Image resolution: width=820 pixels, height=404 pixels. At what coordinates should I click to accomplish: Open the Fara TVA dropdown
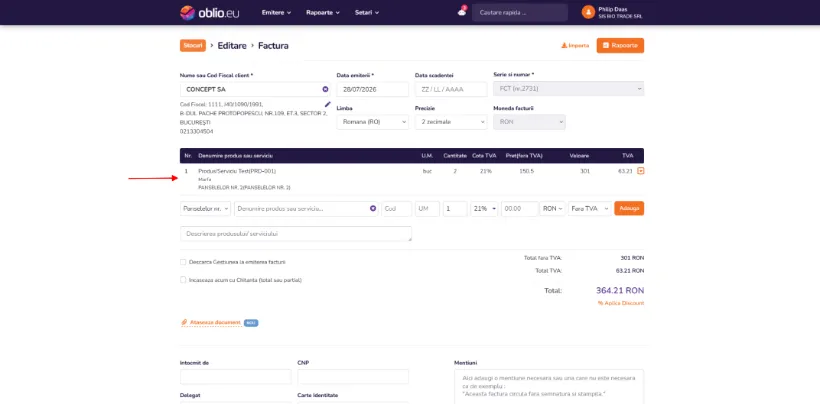590,209
